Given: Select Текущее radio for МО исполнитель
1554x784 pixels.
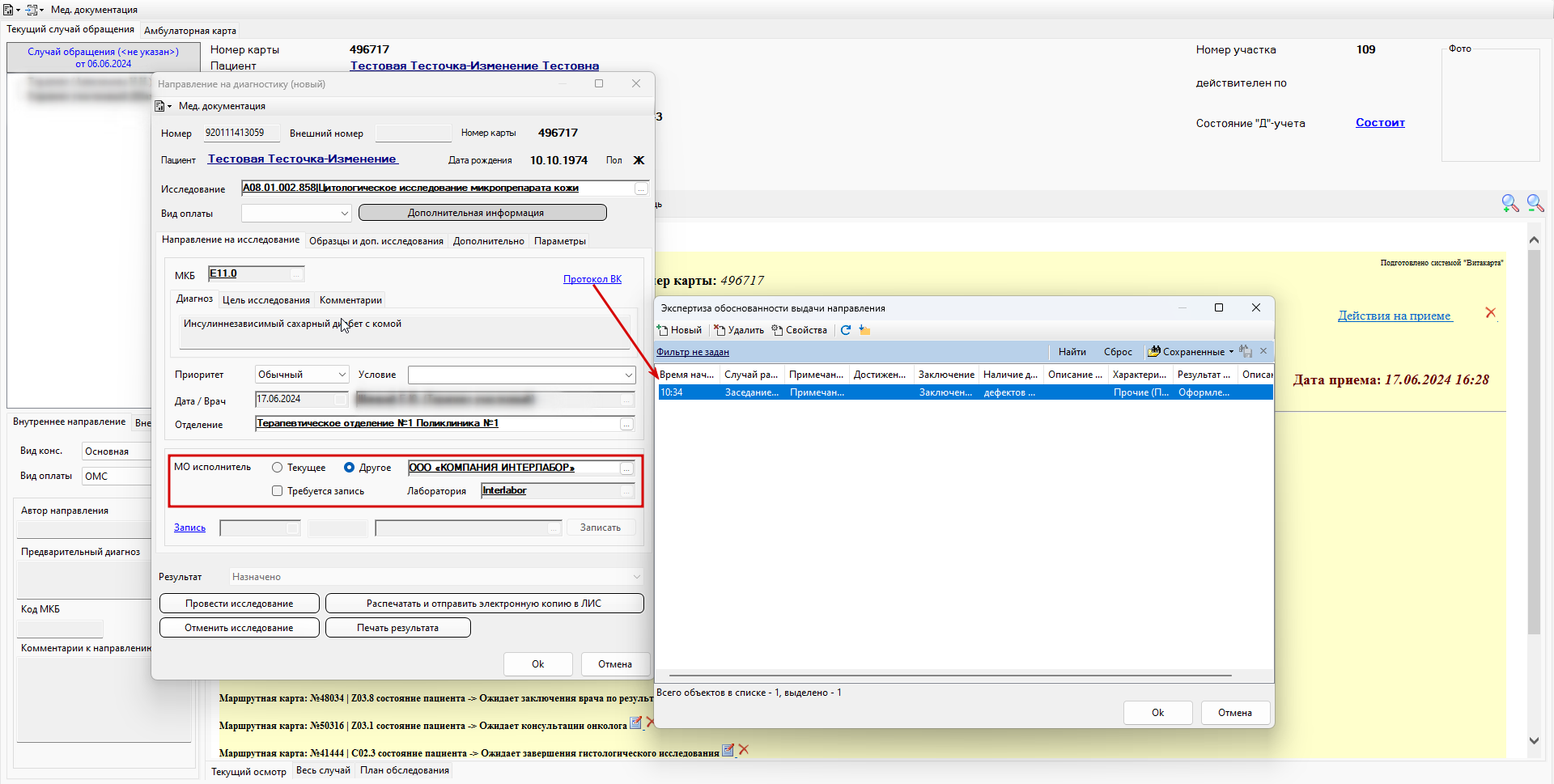Looking at the screenshot, I should click(x=278, y=468).
